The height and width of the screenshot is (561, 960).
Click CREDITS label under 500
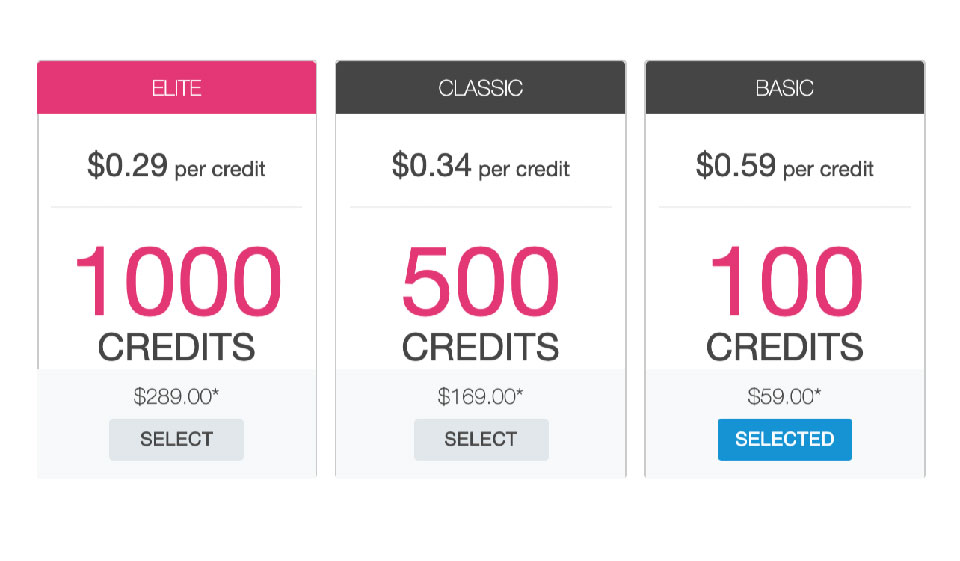pyautogui.click(x=480, y=347)
